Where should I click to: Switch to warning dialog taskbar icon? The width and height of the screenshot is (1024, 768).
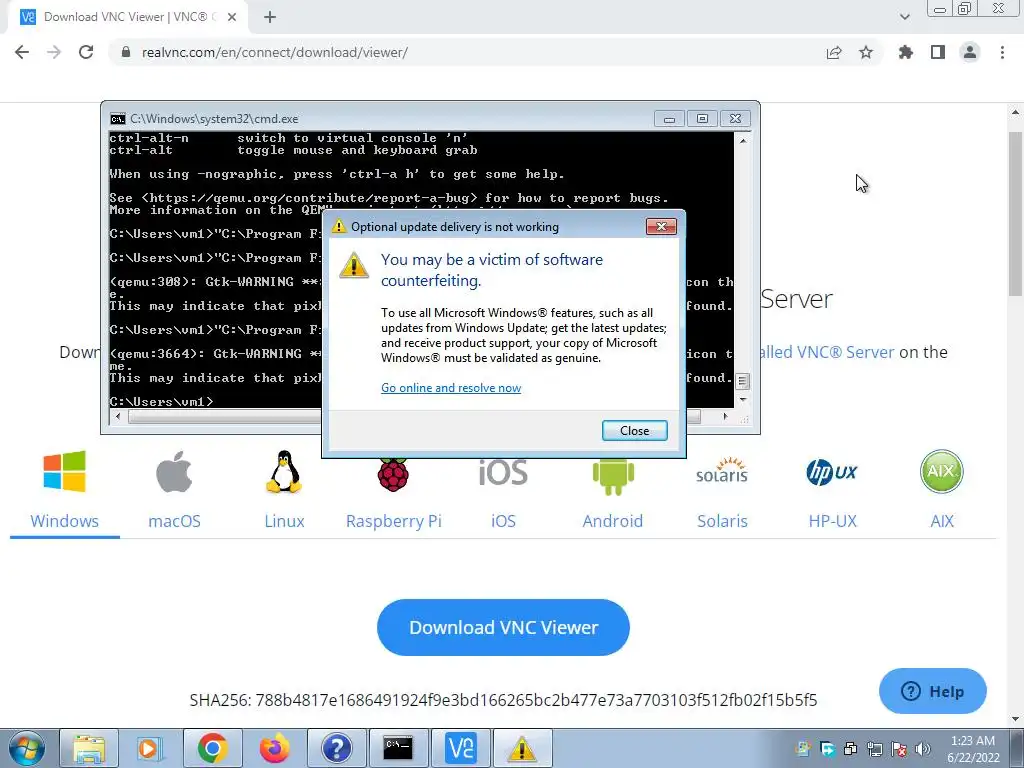(522, 748)
